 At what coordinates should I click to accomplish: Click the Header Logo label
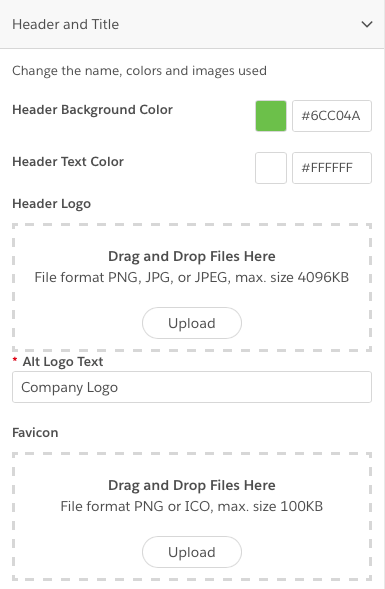[51, 204]
